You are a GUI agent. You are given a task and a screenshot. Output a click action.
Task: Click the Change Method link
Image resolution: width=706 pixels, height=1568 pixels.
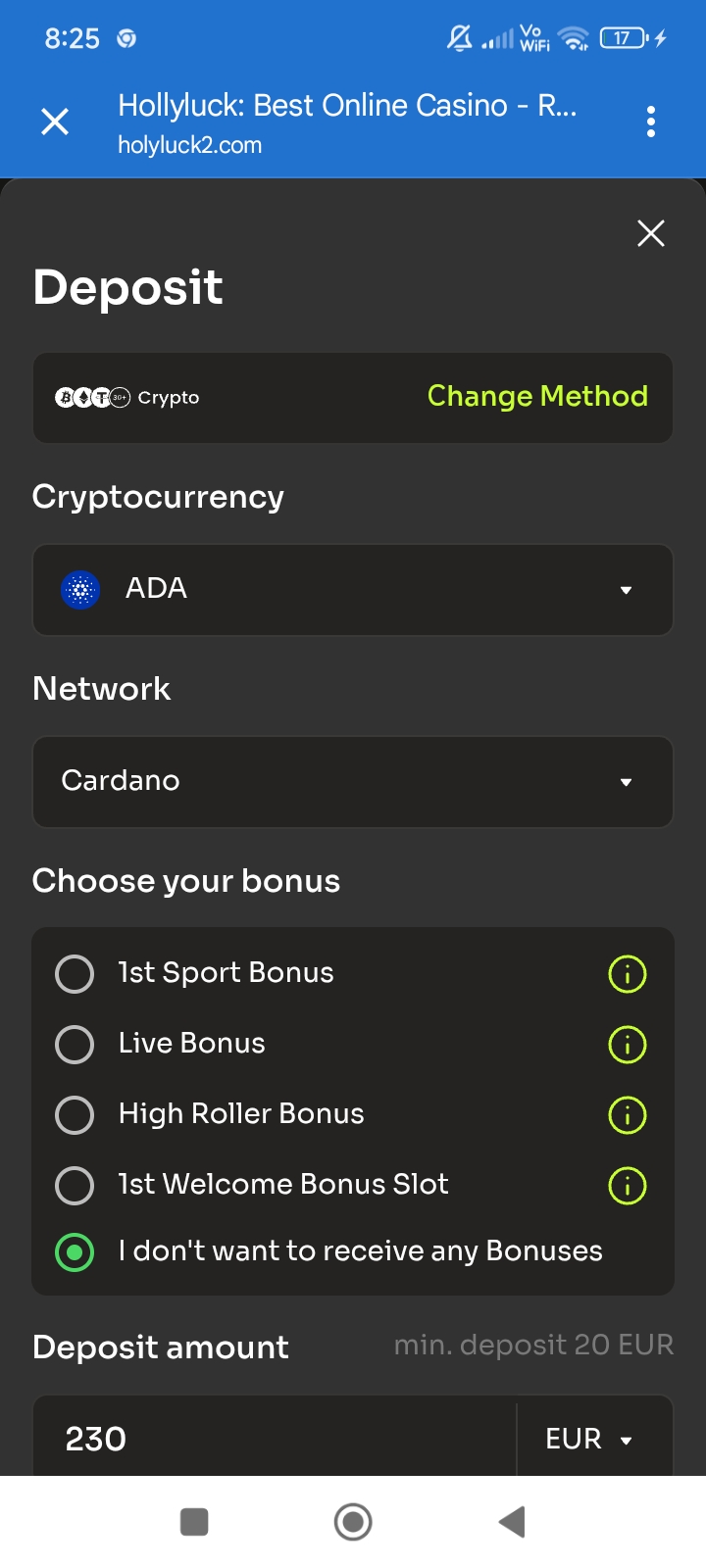[x=537, y=396]
